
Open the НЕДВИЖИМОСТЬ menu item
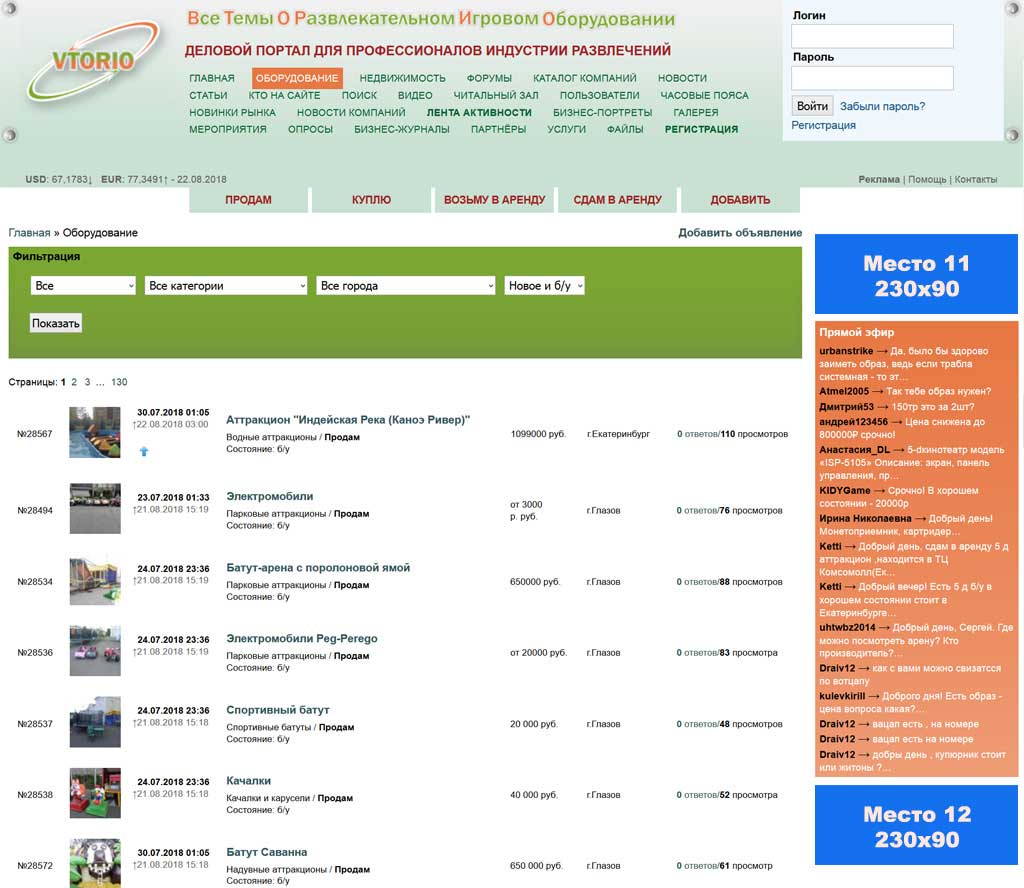pyautogui.click(x=402, y=78)
